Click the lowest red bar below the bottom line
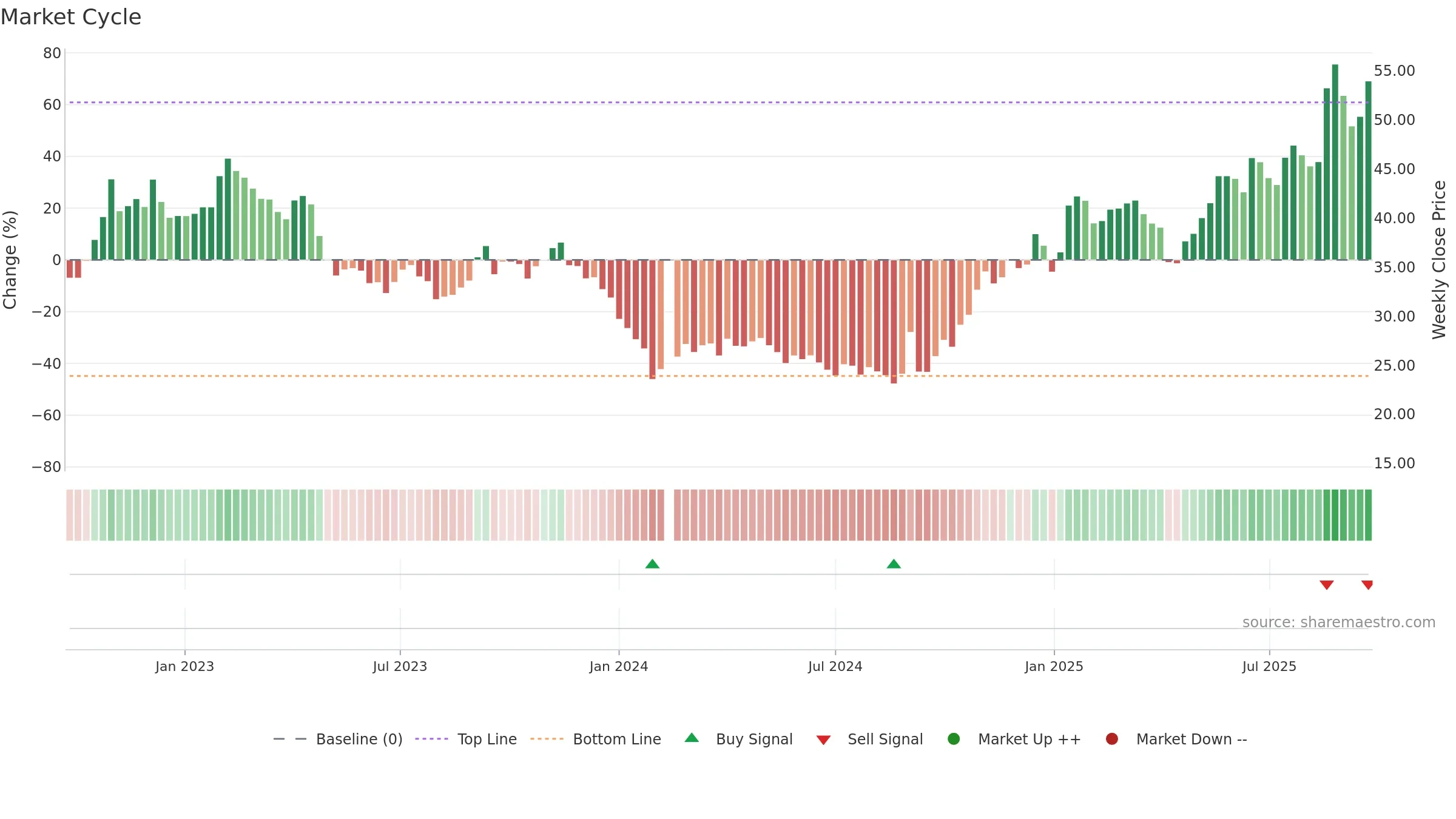The width and height of the screenshot is (1456, 819). coord(894,322)
